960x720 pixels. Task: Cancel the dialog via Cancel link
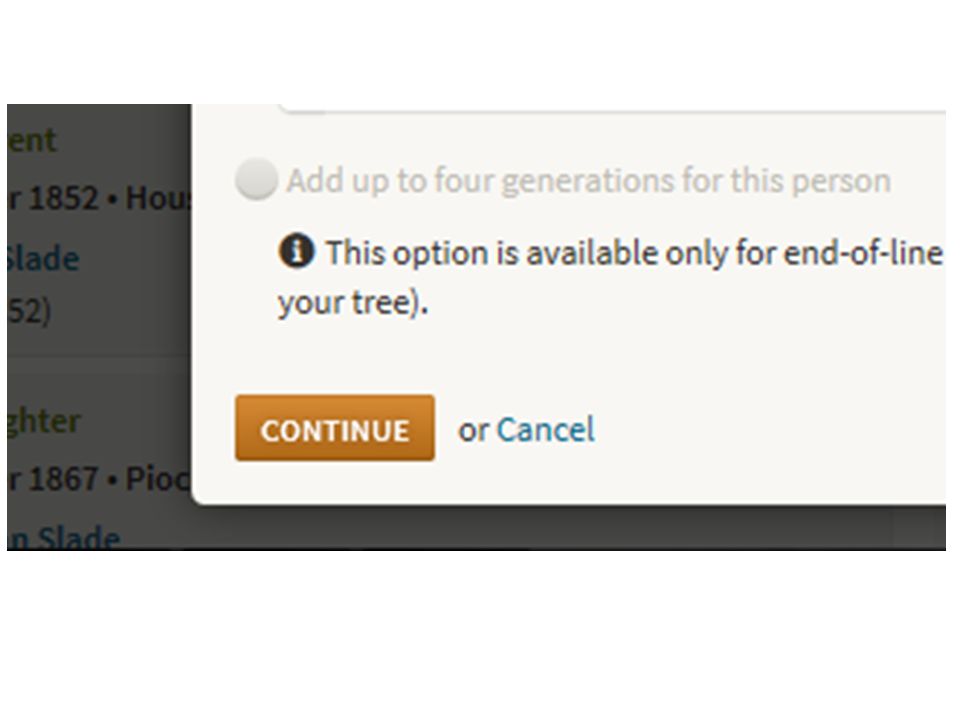(x=545, y=430)
